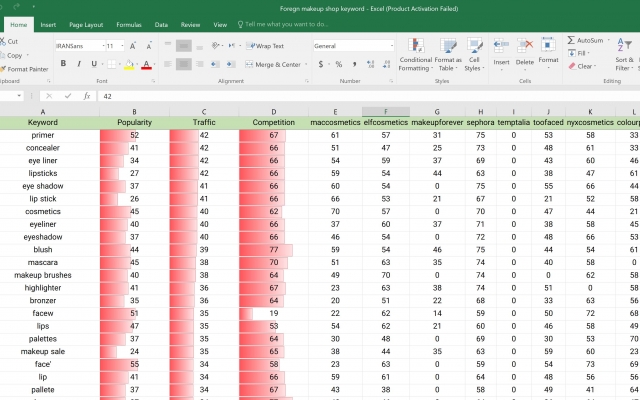Decrease font size with small A

pos(149,46)
